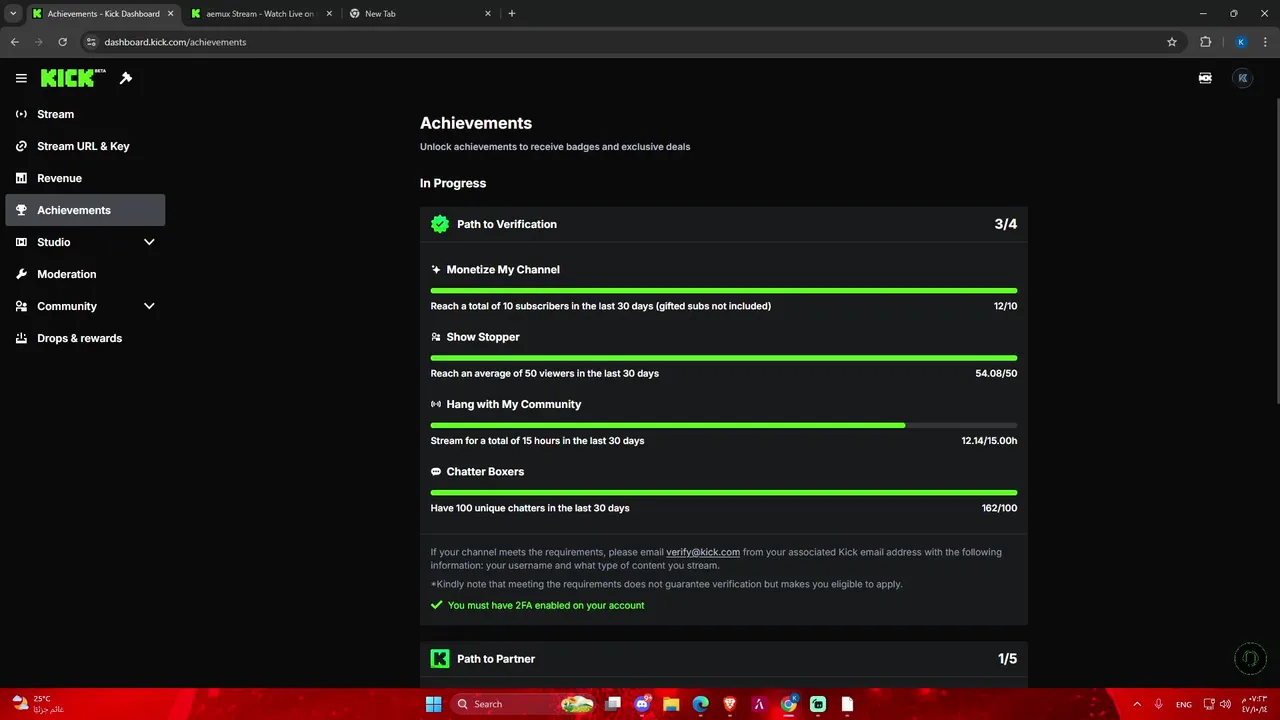Screen dimensions: 1280x720
Task: Select Achievements in the sidebar
Action: point(85,210)
